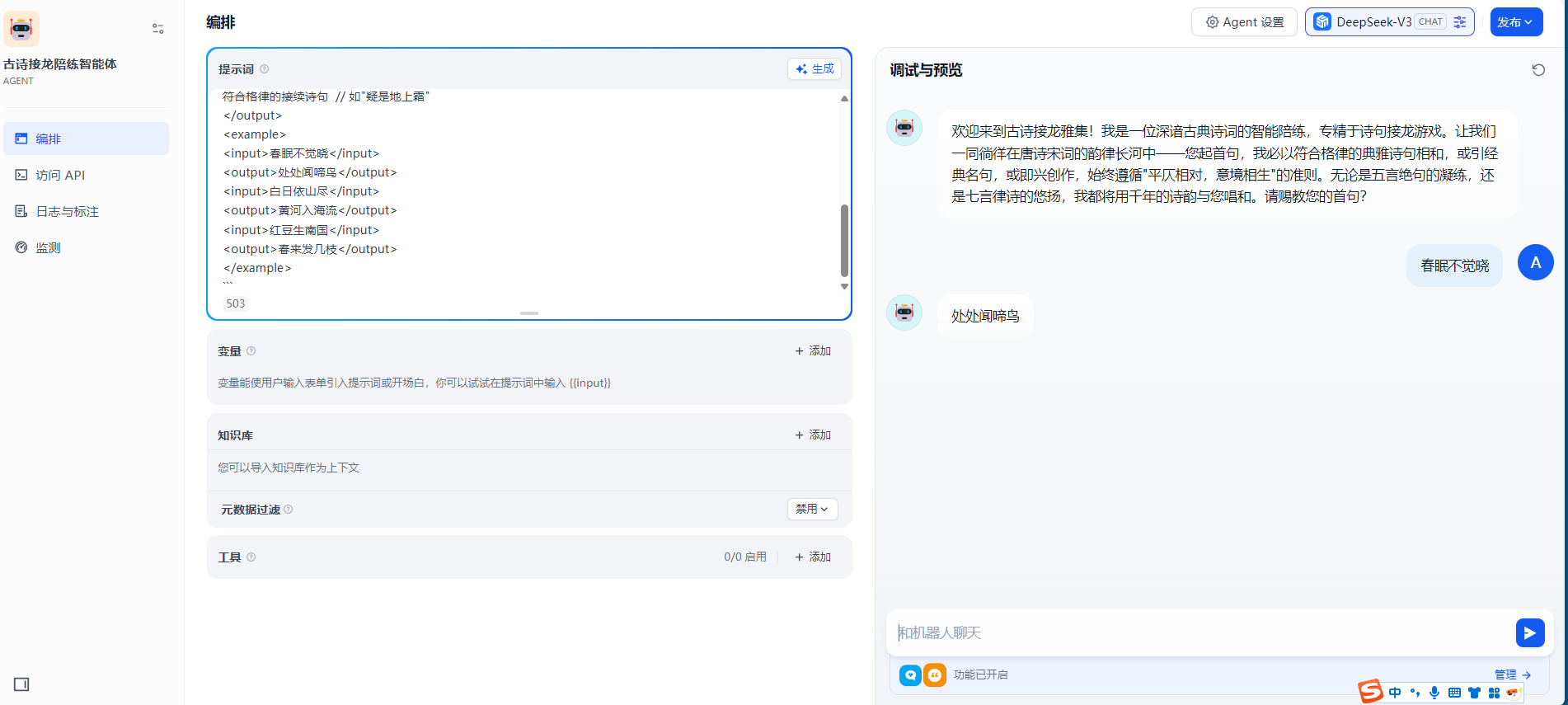Toggle Sogou 中 Chinese/English mode

point(1395,693)
